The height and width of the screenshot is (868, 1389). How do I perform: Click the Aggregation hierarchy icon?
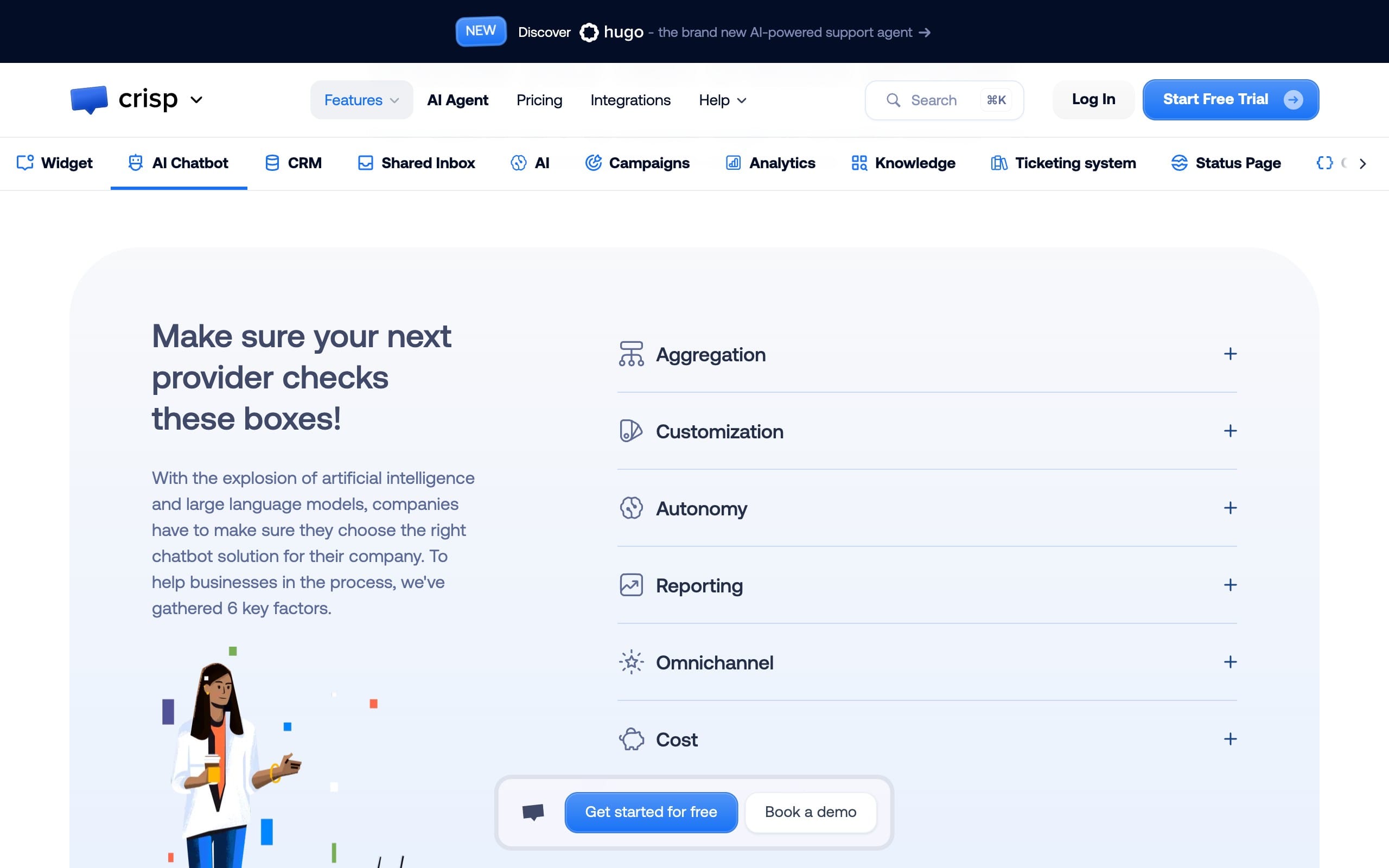point(632,354)
